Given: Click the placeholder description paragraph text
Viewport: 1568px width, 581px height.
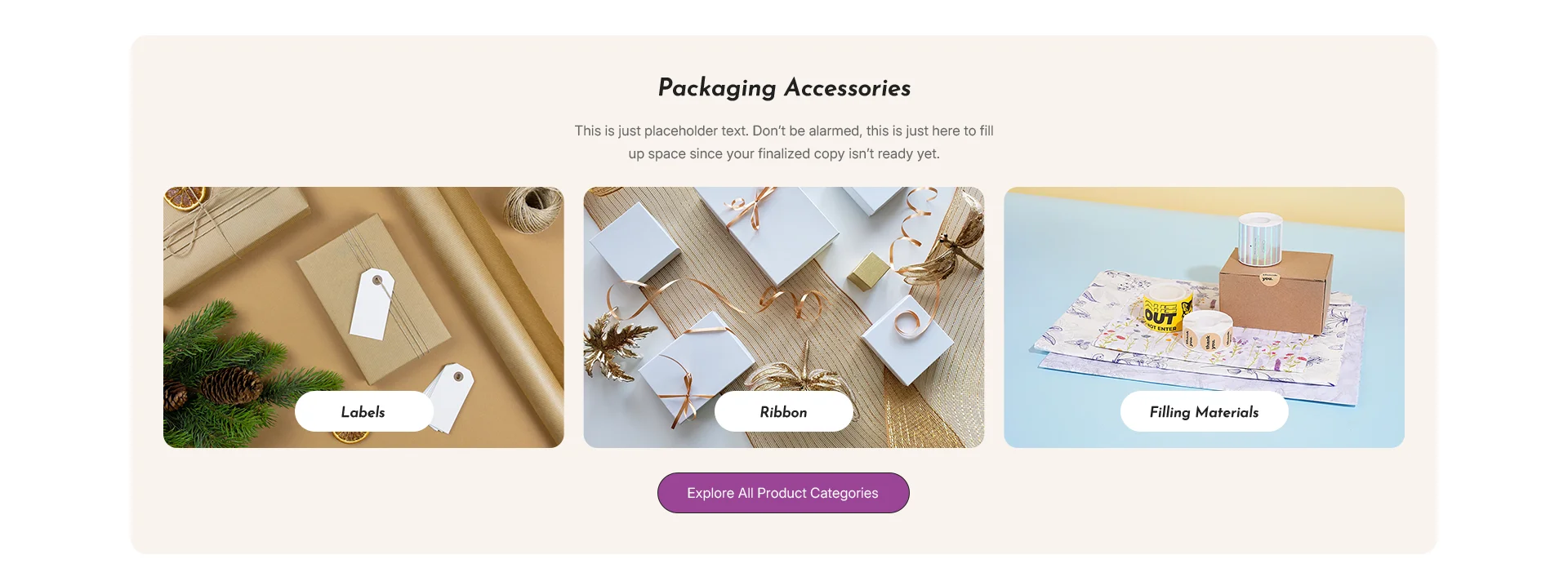Looking at the screenshot, I should tap(784, 142).
